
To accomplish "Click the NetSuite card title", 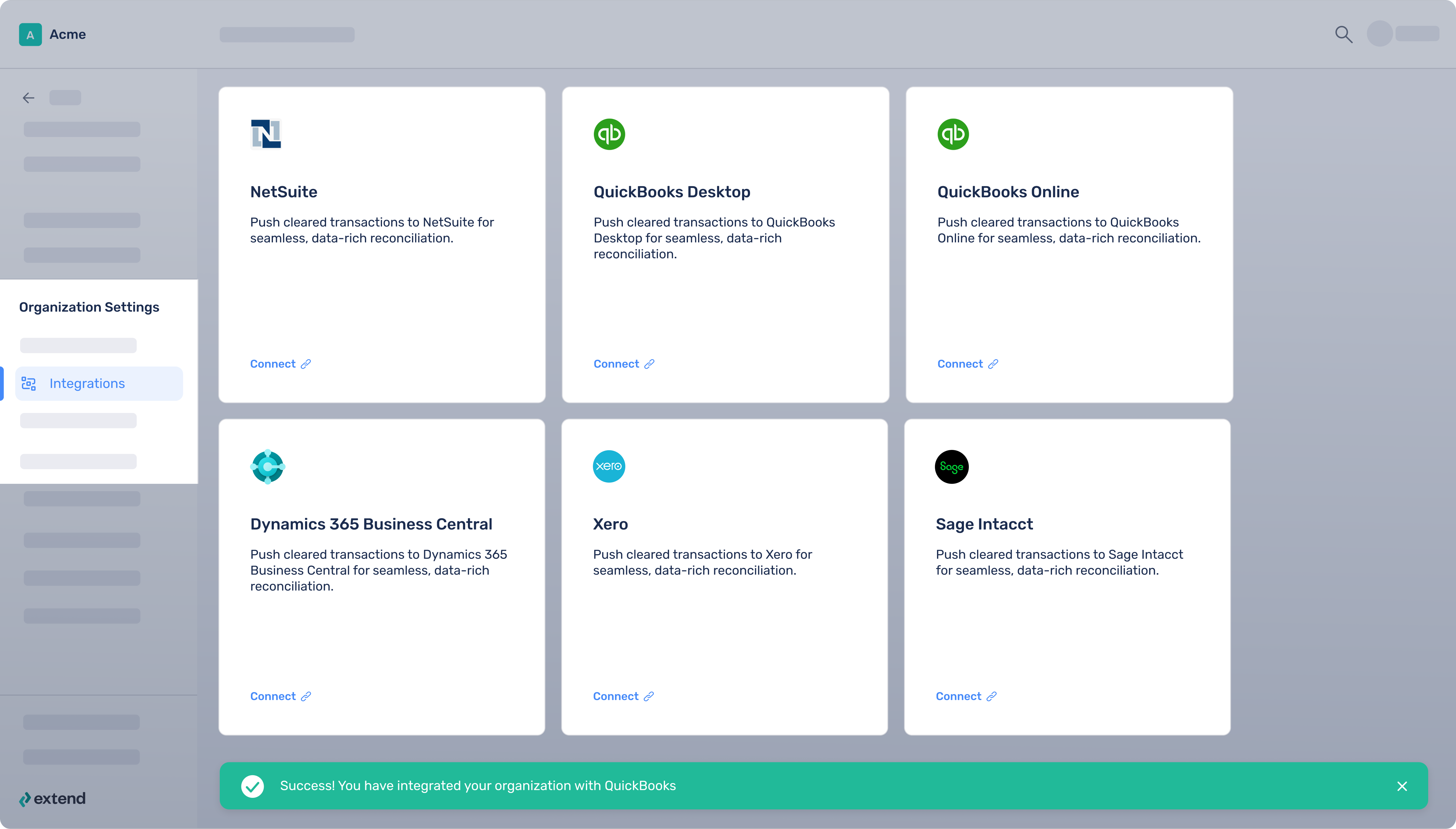I will 283,192.
